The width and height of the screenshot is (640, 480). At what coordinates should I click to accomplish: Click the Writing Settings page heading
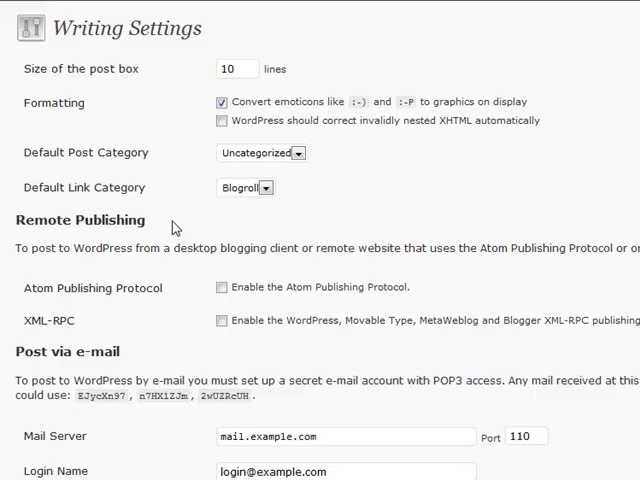point(127,28)
